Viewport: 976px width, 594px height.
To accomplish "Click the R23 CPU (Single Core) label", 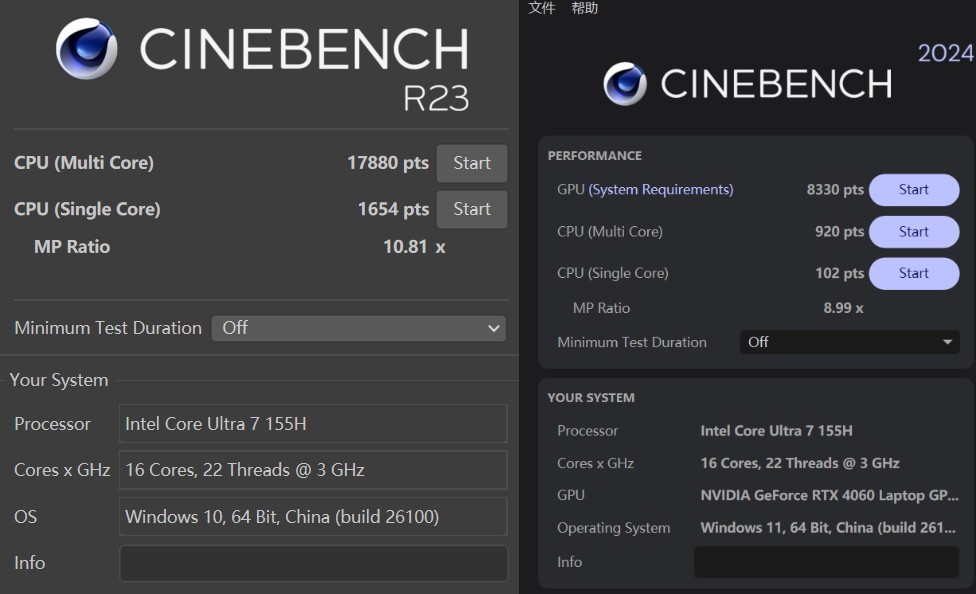I will coord(87,209).
